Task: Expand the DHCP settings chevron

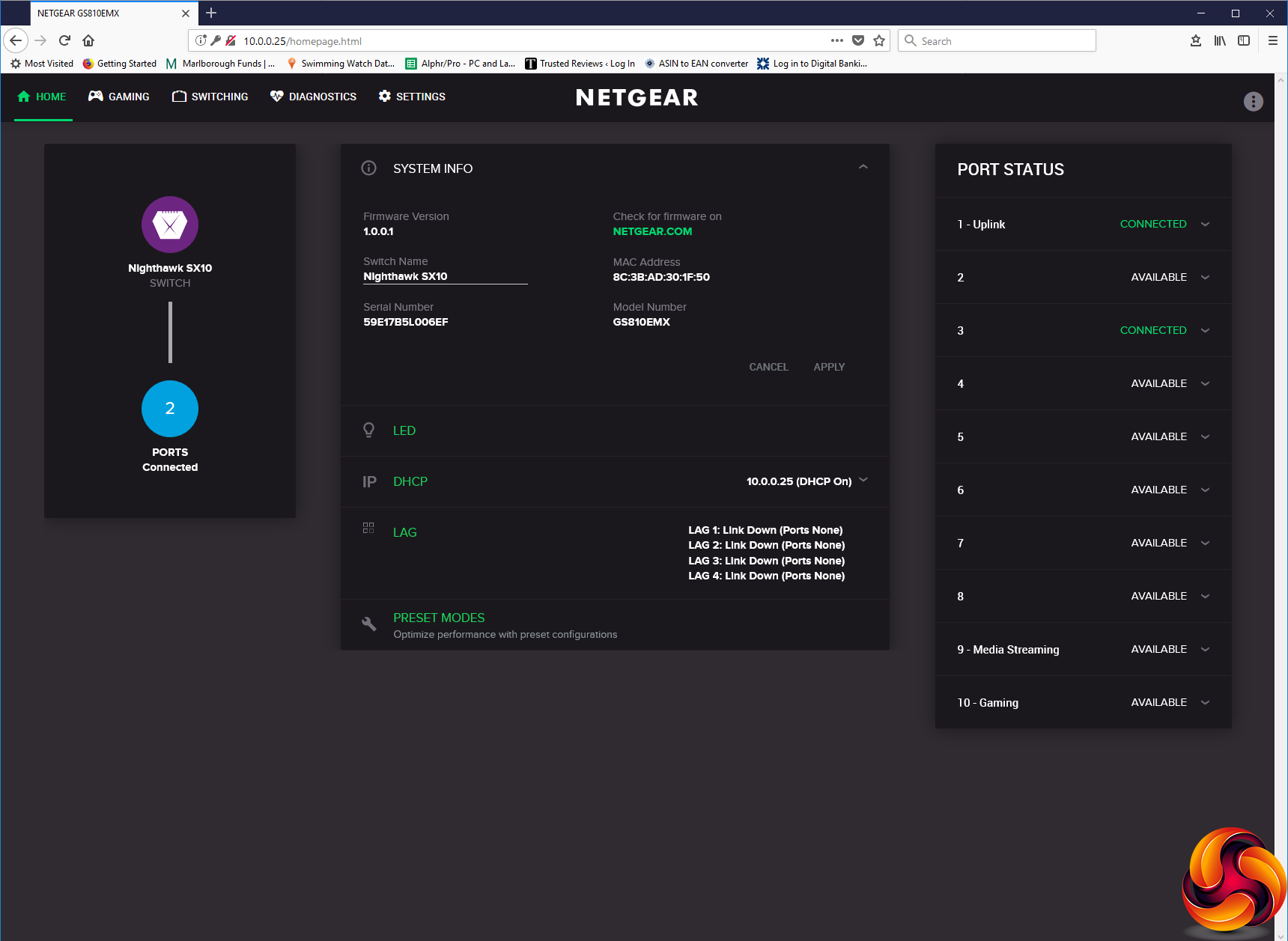Action: [x=863, y=480]
